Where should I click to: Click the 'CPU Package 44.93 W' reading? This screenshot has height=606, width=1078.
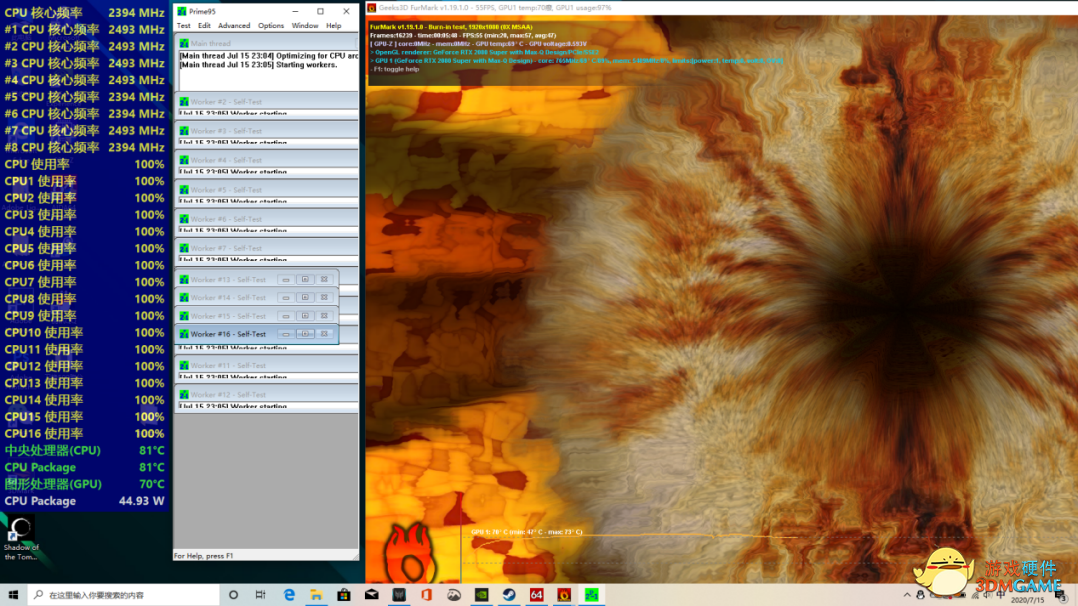tap(85, 501)
